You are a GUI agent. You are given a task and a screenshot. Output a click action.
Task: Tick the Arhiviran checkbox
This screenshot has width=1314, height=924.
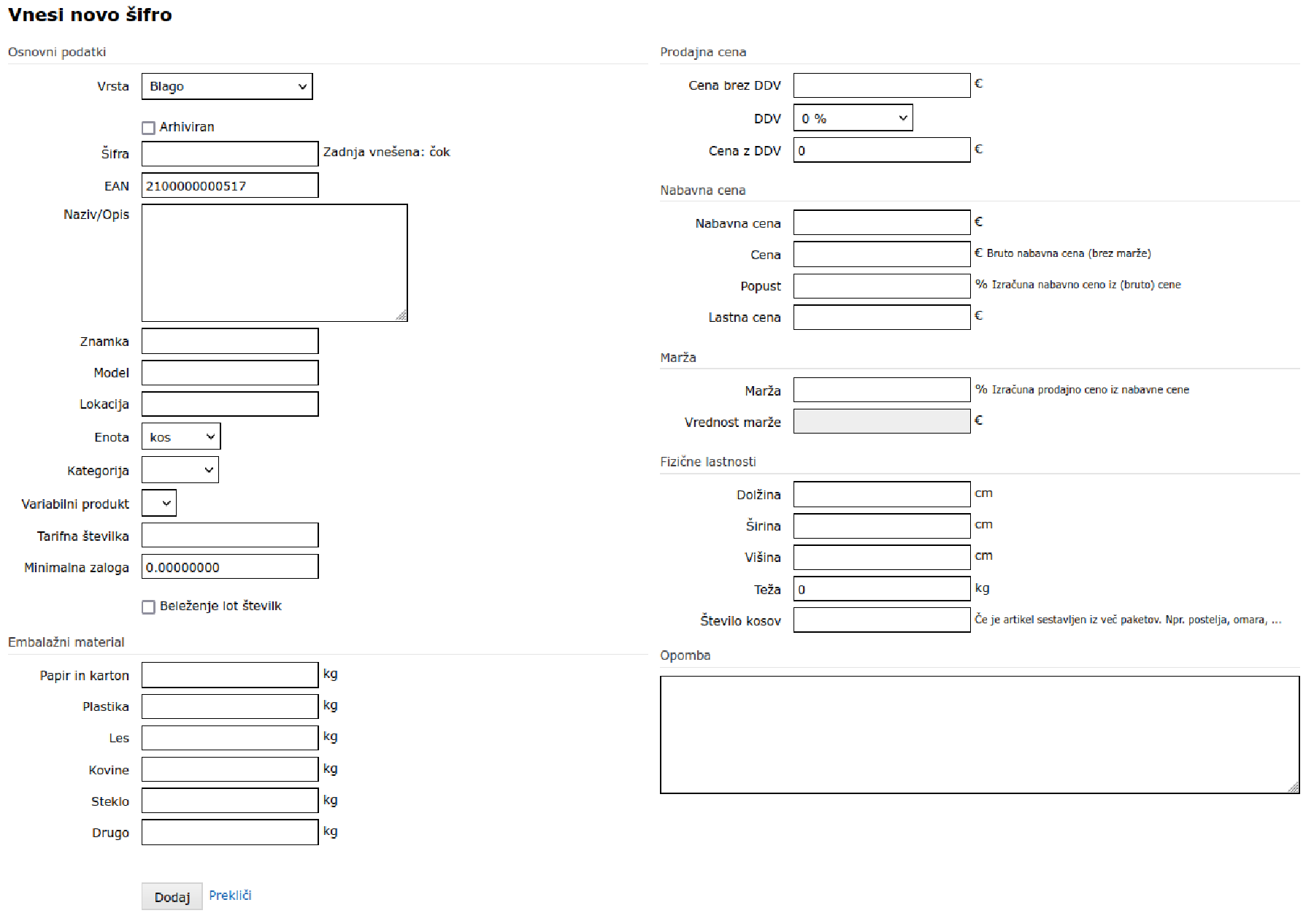(x=149, y=128)
